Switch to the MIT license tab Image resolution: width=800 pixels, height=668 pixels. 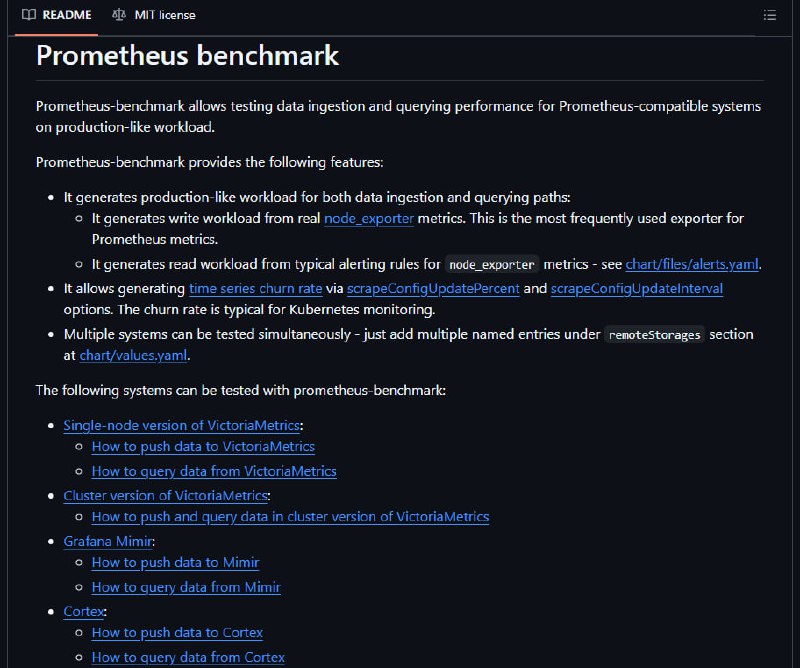(x=154, y=15)
